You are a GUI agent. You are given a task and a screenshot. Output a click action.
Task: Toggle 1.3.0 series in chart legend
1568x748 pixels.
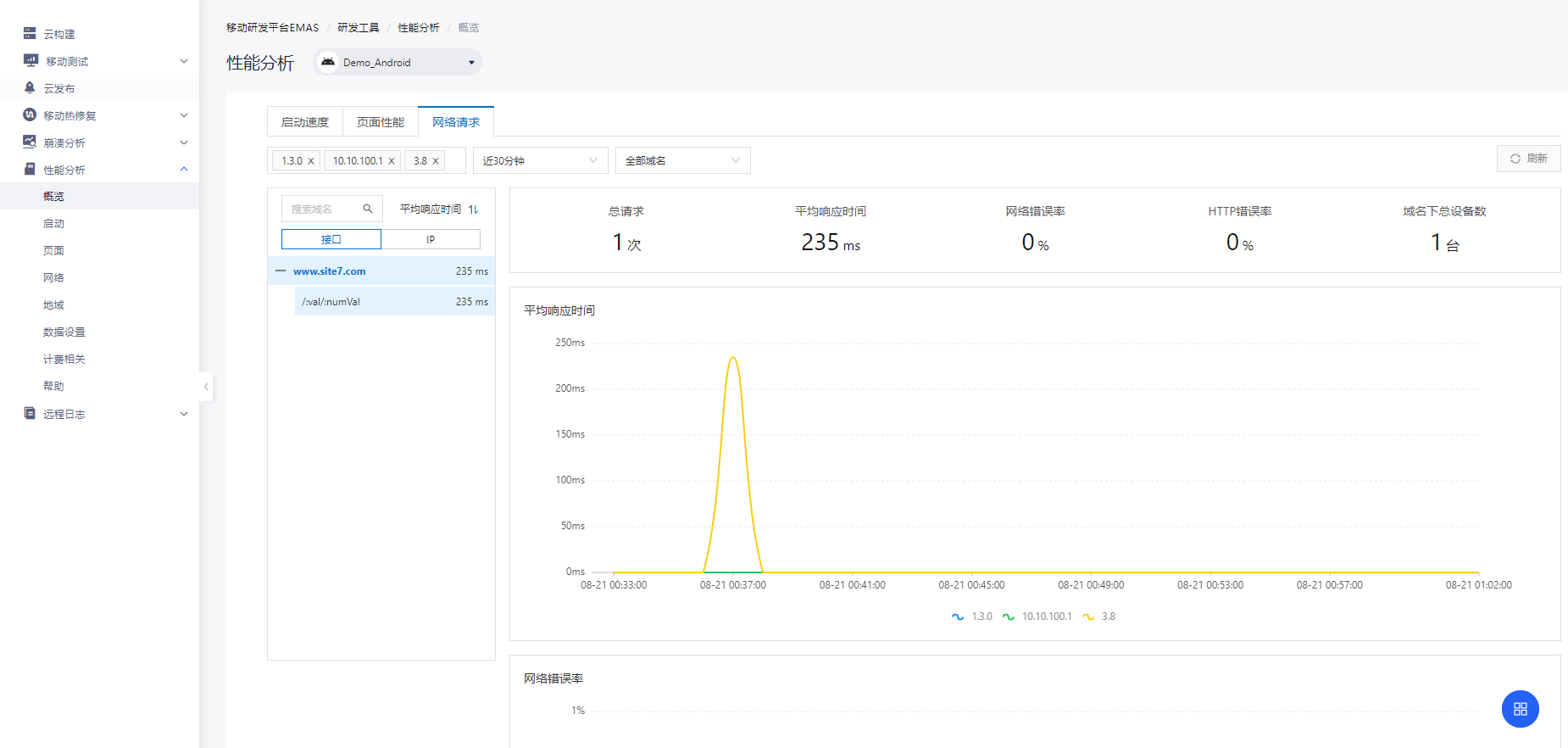972,617
